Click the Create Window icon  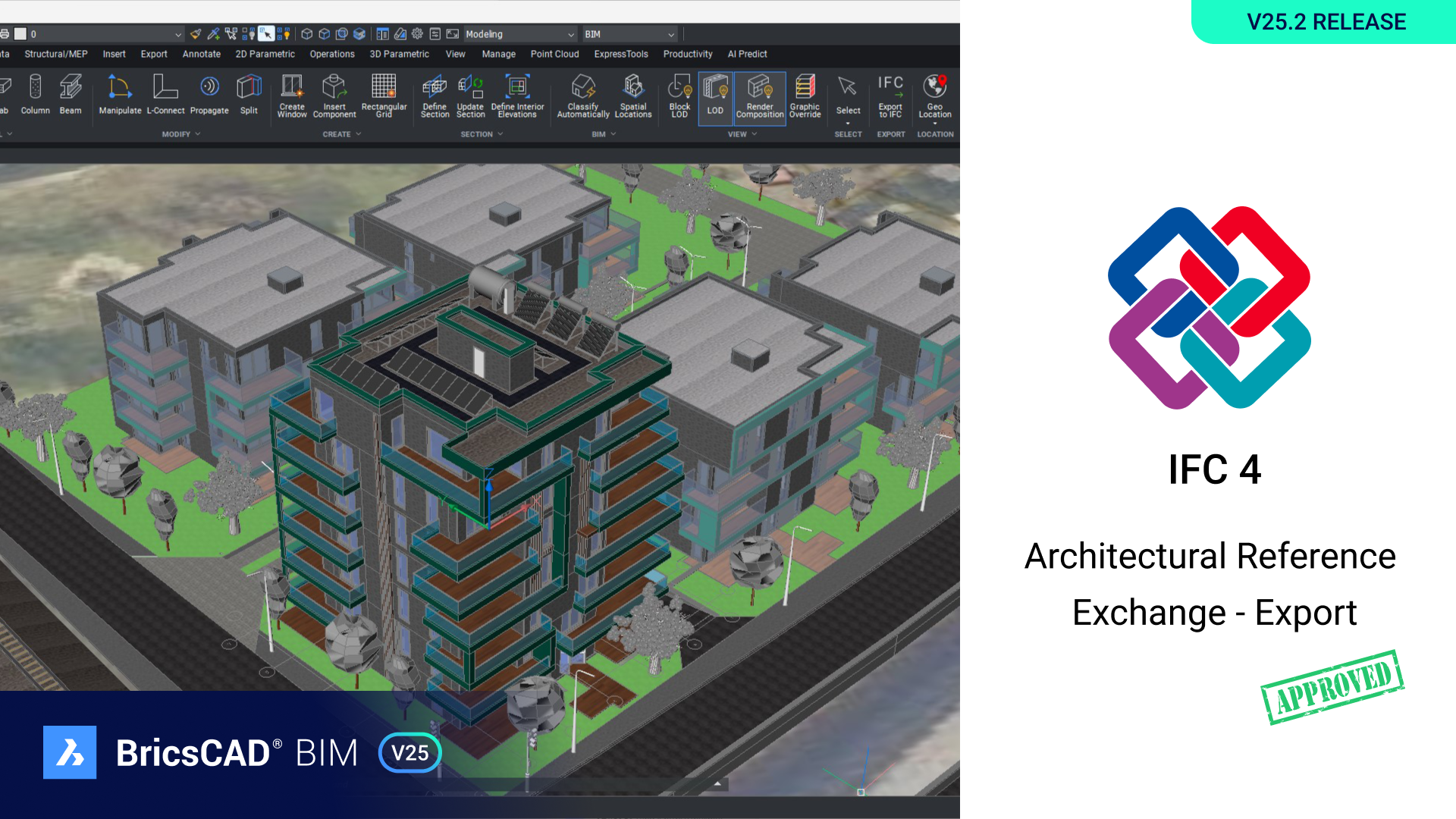292,95
